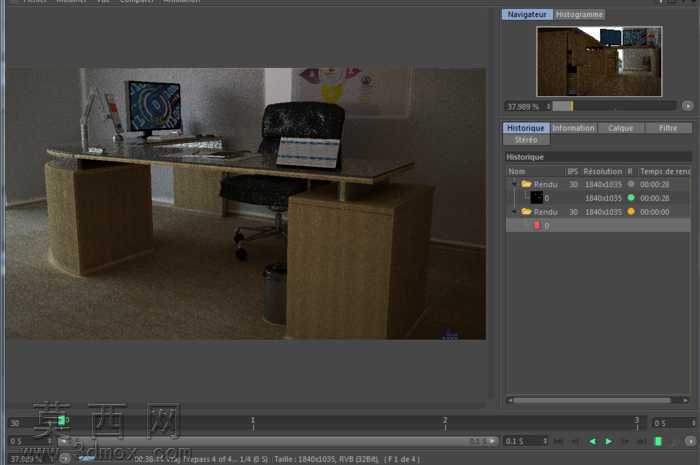Click the orange status dot of second Rendu
The width and height of the screenshot is (700, 465).
631,212
